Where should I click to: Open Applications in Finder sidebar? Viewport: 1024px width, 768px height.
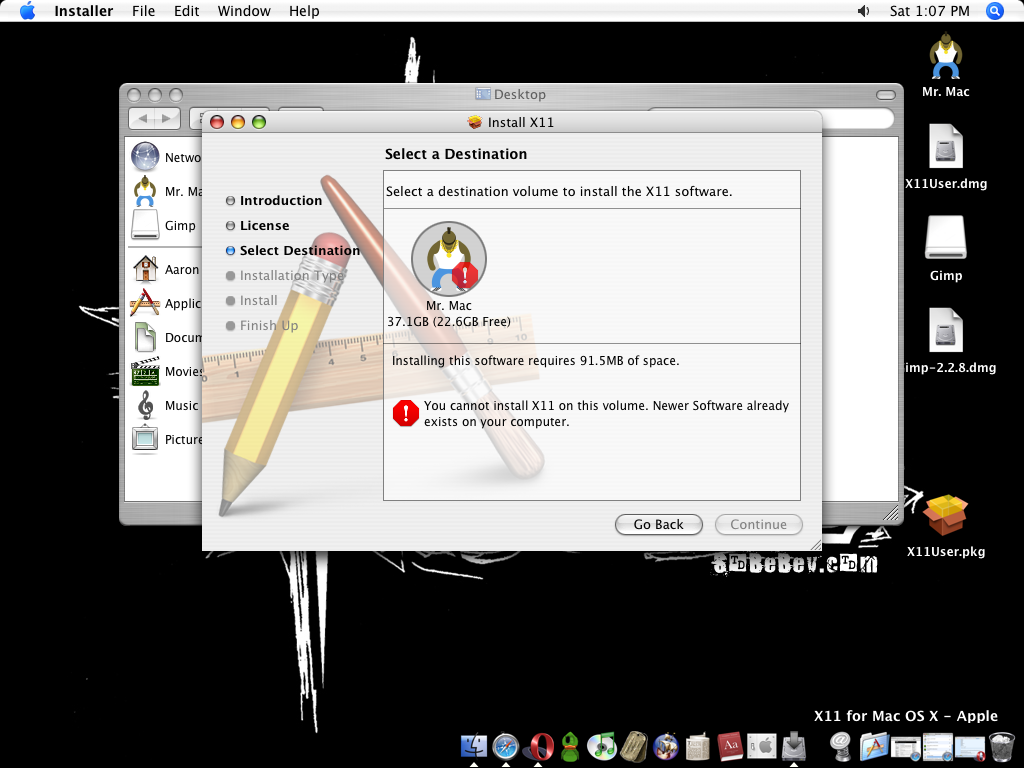pyautogui.click(x=167, y=303)
